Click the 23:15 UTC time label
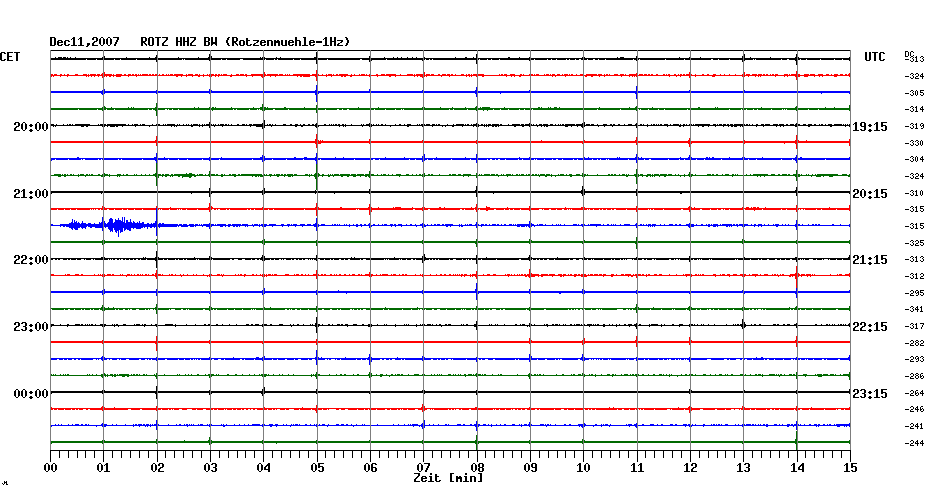 (x=870, y=394)
